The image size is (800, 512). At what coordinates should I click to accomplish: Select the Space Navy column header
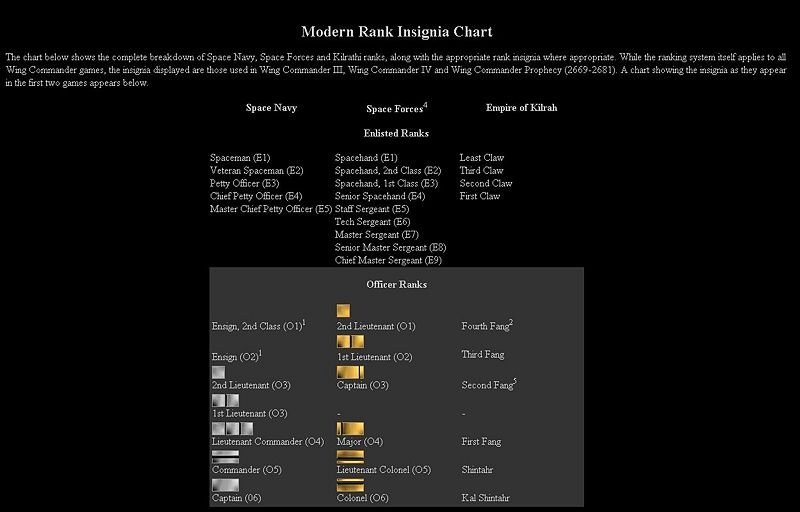click(x=271, y=107)
